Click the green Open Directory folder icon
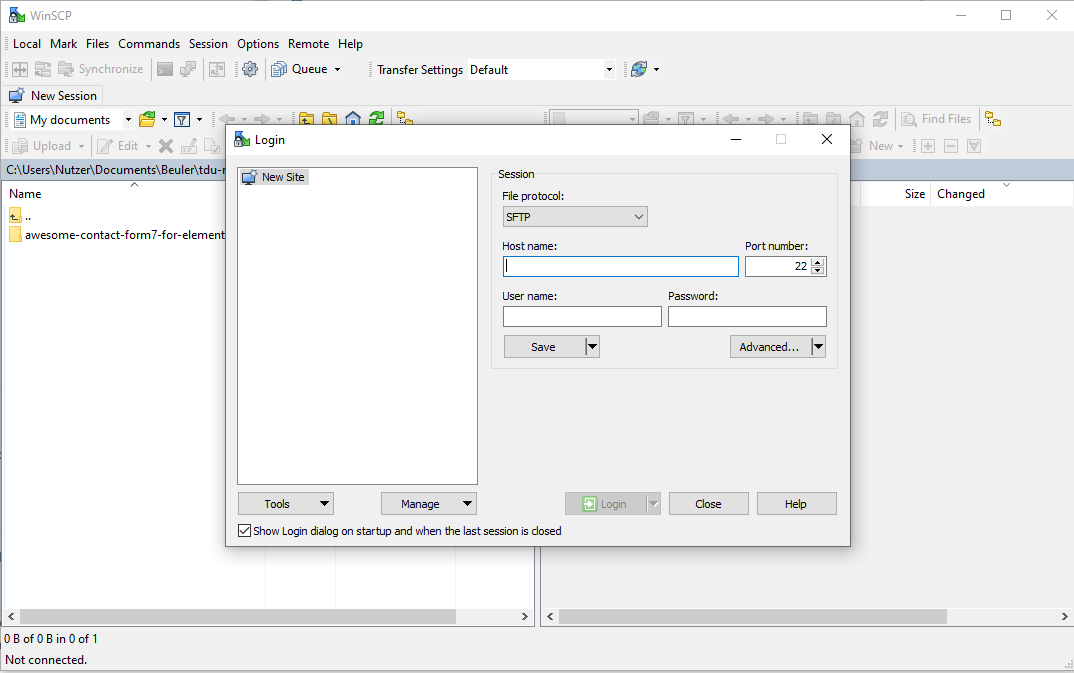 (x=147, y=119)
